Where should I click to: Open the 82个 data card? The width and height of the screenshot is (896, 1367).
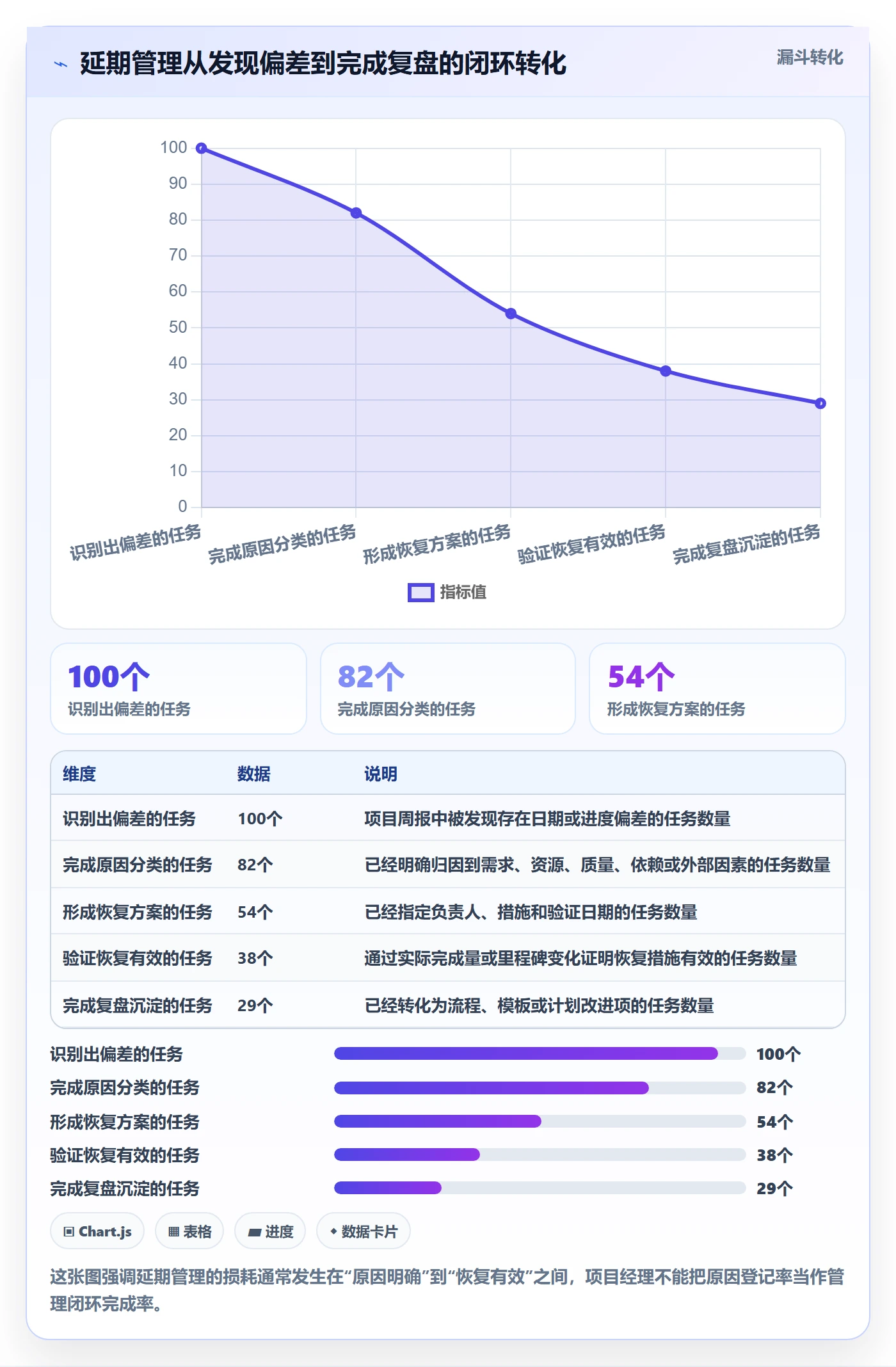coord(448,689)
